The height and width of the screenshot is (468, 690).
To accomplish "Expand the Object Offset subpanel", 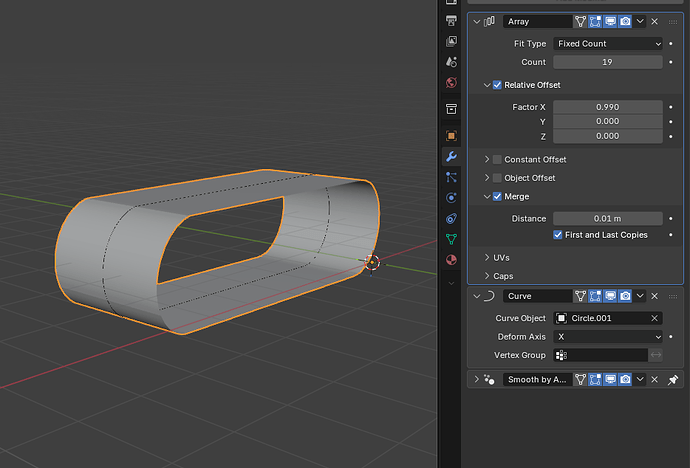I will tap(487, 178).
